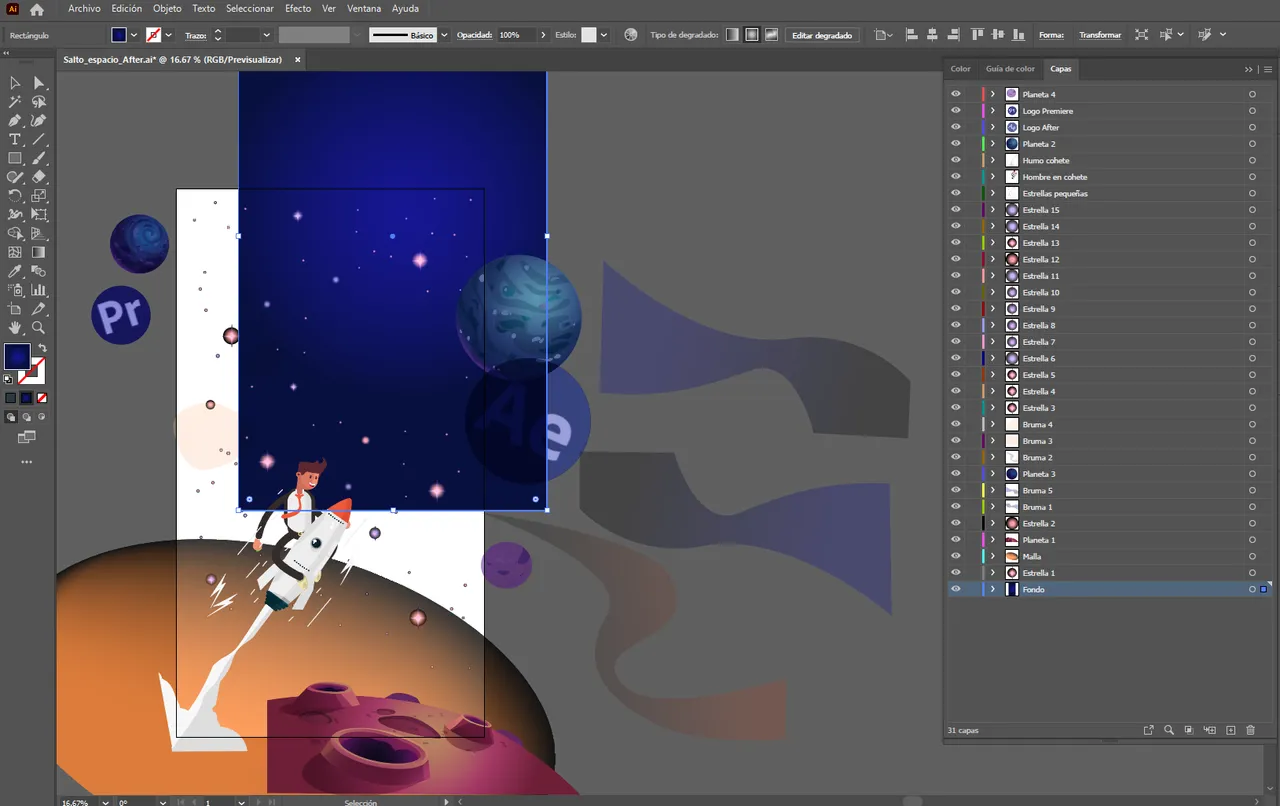1280x806 pixels.
Task: Select the Eyedropper tool
Action: click(x=15, y=271)
